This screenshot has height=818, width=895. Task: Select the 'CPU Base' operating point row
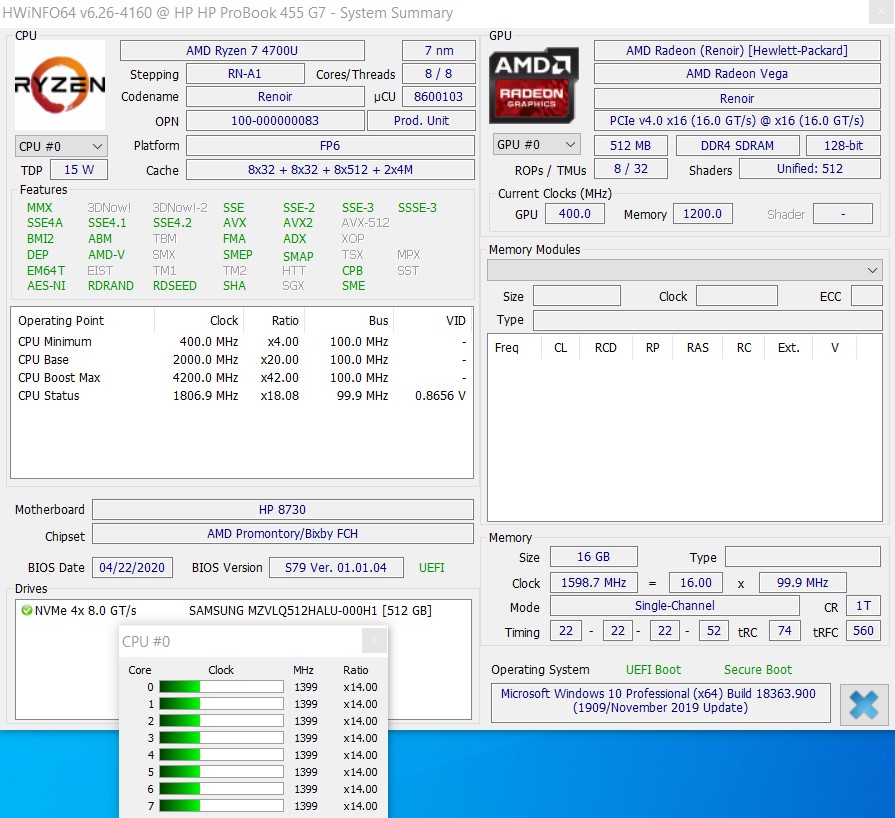[242, 360]
